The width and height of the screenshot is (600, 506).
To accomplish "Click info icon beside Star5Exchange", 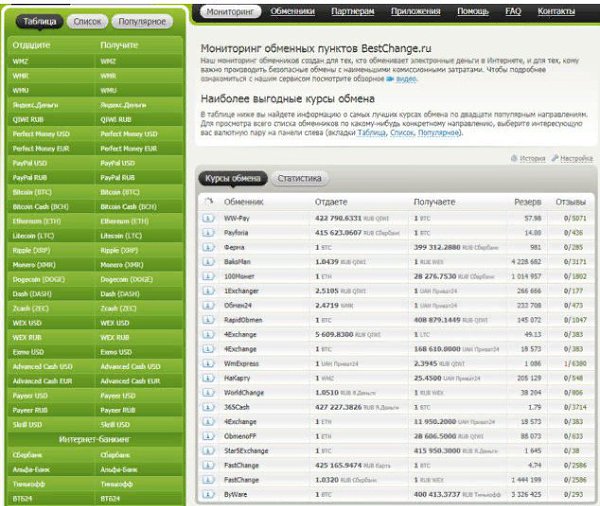I will coord(208,451).
